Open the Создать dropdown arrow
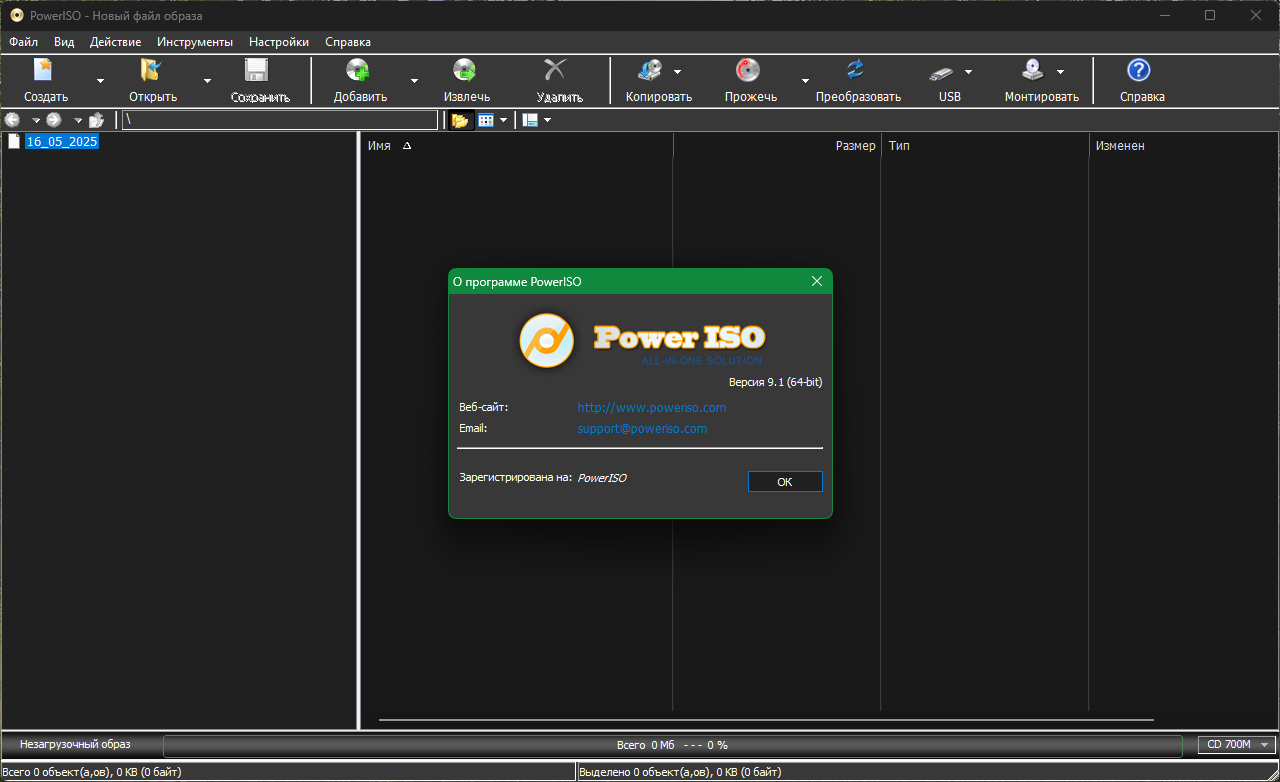Image resolution: width=1280 pixels, height=782 pixels. pyautogui.click(x=100, y=81)
